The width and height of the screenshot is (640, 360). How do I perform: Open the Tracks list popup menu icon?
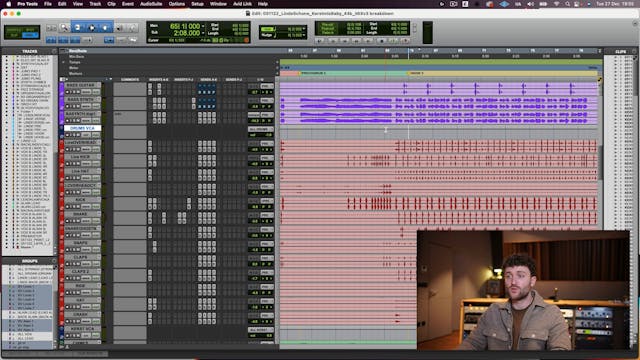pos(54,51)
